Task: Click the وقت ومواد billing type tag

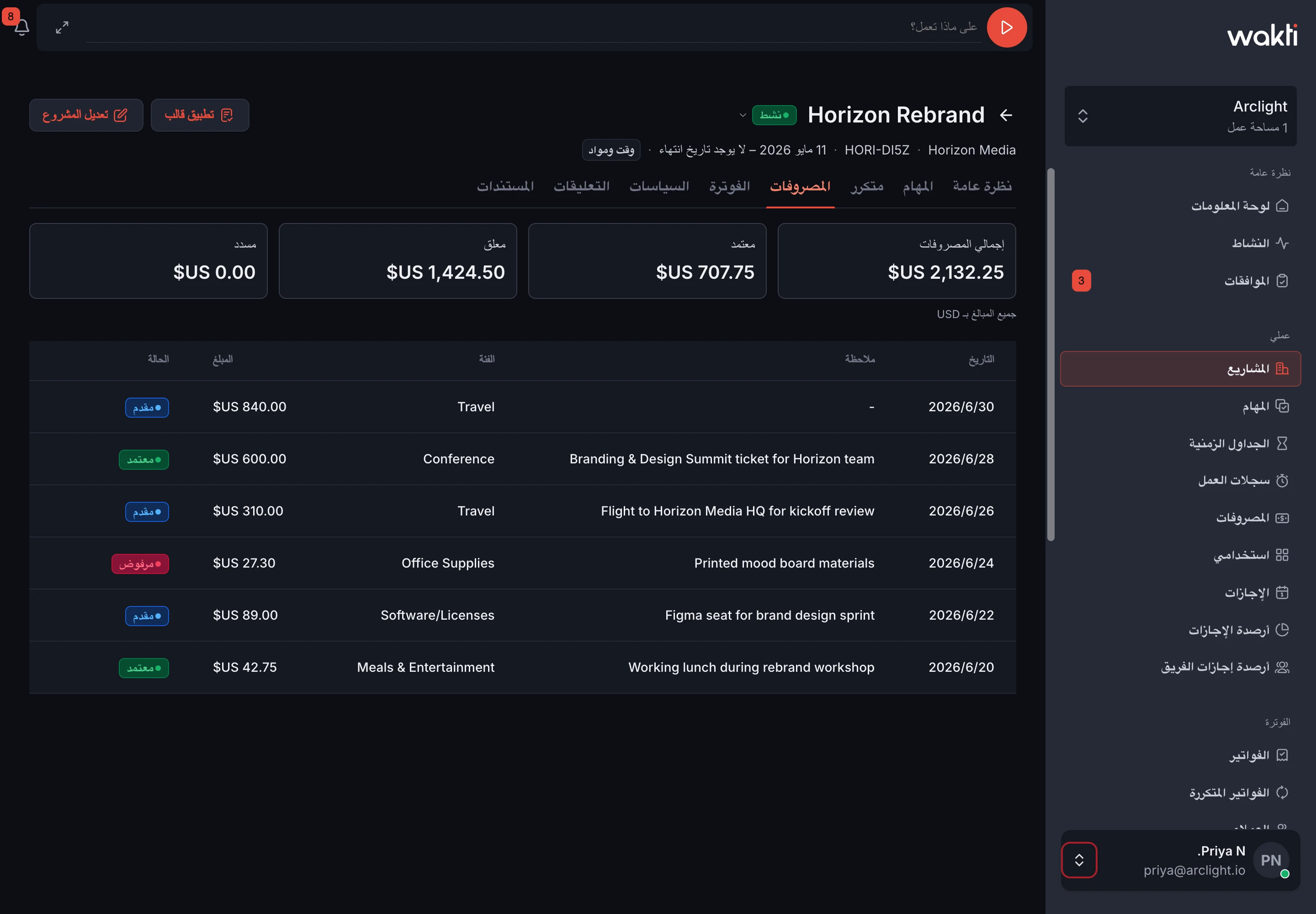Action: click(x=611, y=150)
